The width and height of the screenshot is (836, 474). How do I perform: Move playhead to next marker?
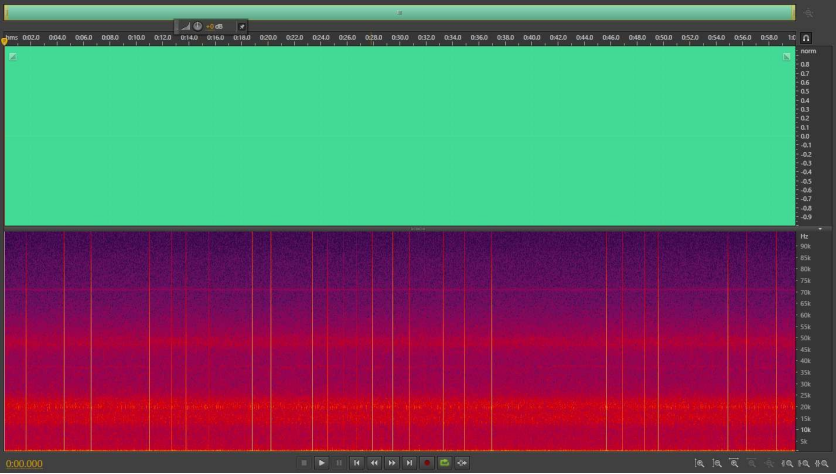click(x=409, y=463)
